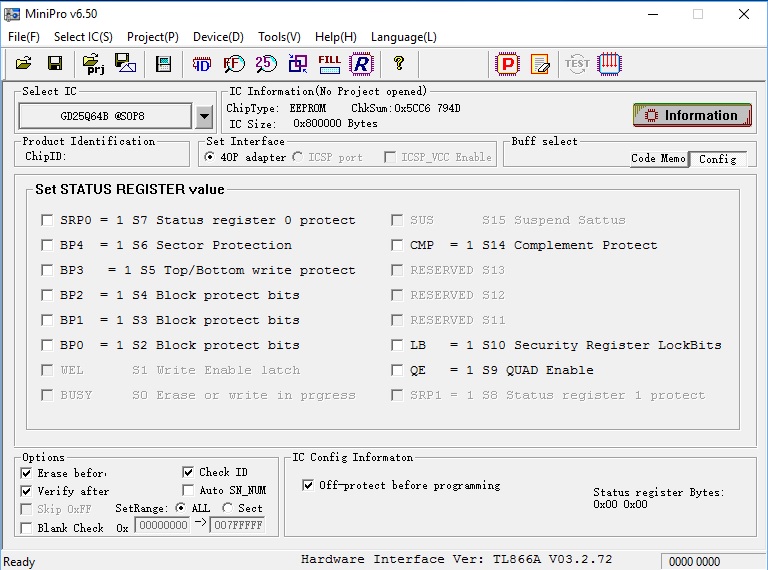Uncheck Verify after option
Image resolution: width=768 pixels, height=570 pixels.
[26, 491]
